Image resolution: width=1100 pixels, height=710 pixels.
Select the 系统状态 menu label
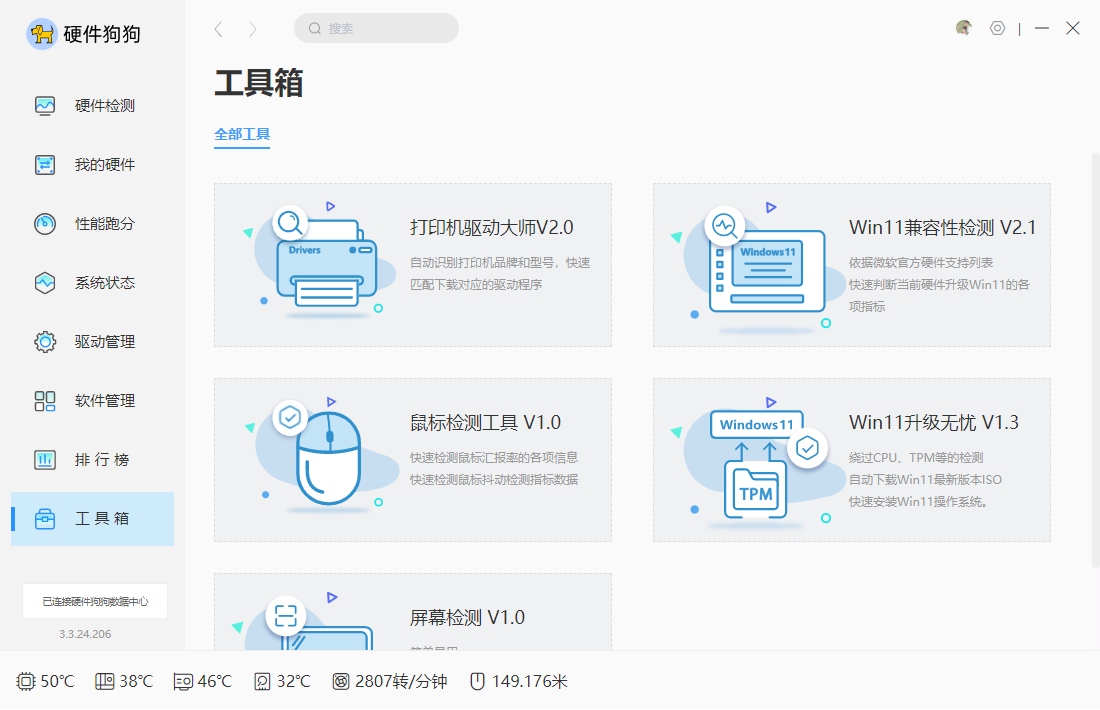pos(105,283)
